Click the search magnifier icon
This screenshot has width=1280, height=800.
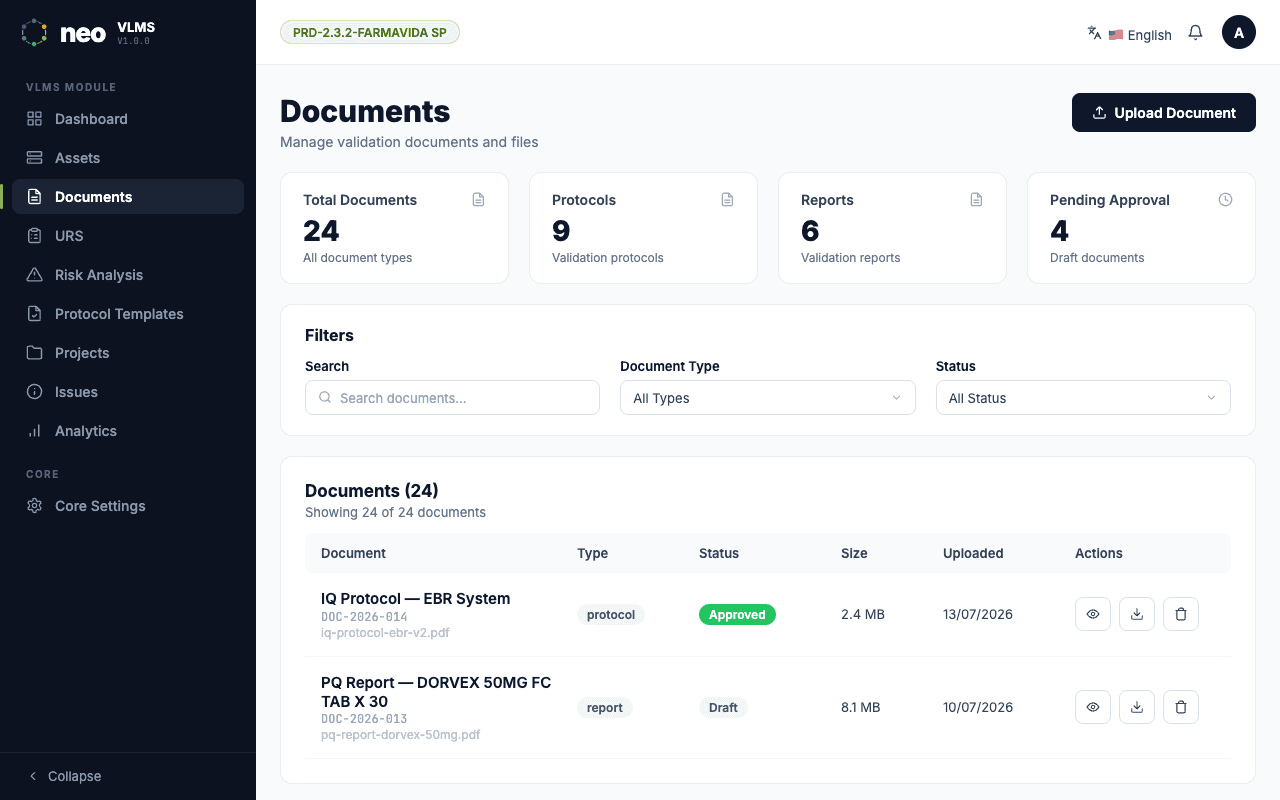click(x=325, y=398)
